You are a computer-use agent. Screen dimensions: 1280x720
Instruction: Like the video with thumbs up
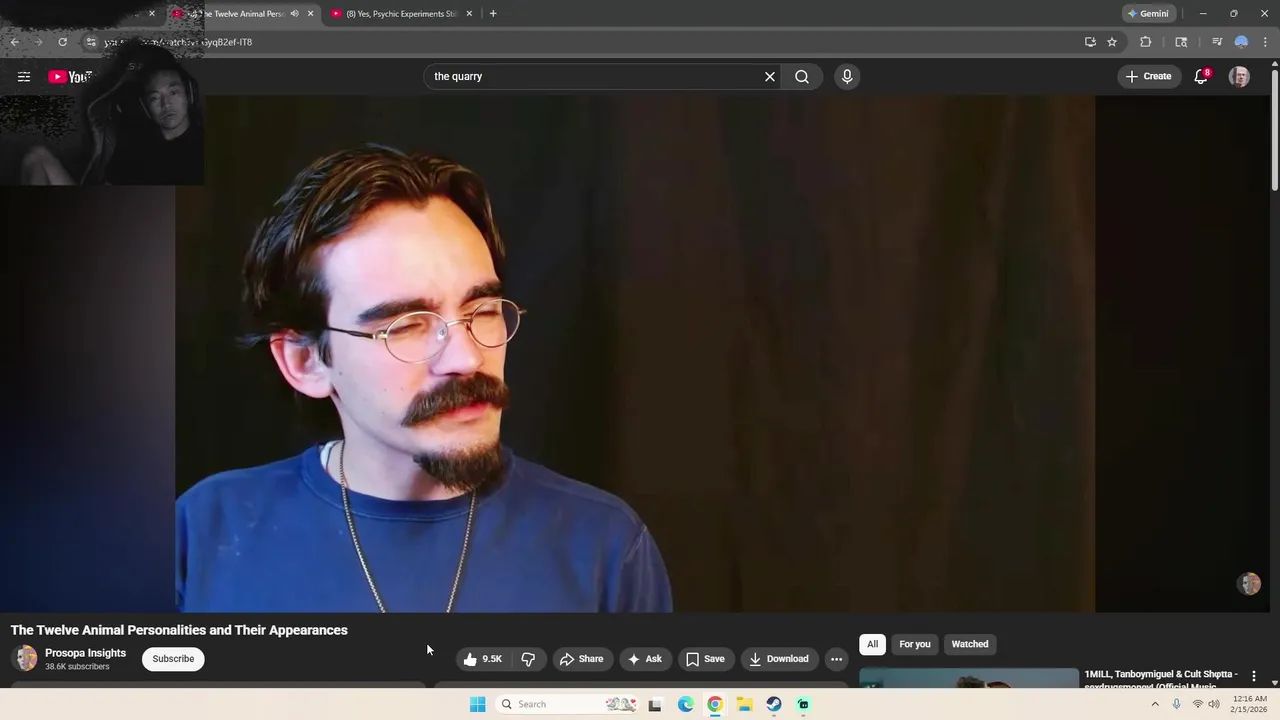coord(483,659)
